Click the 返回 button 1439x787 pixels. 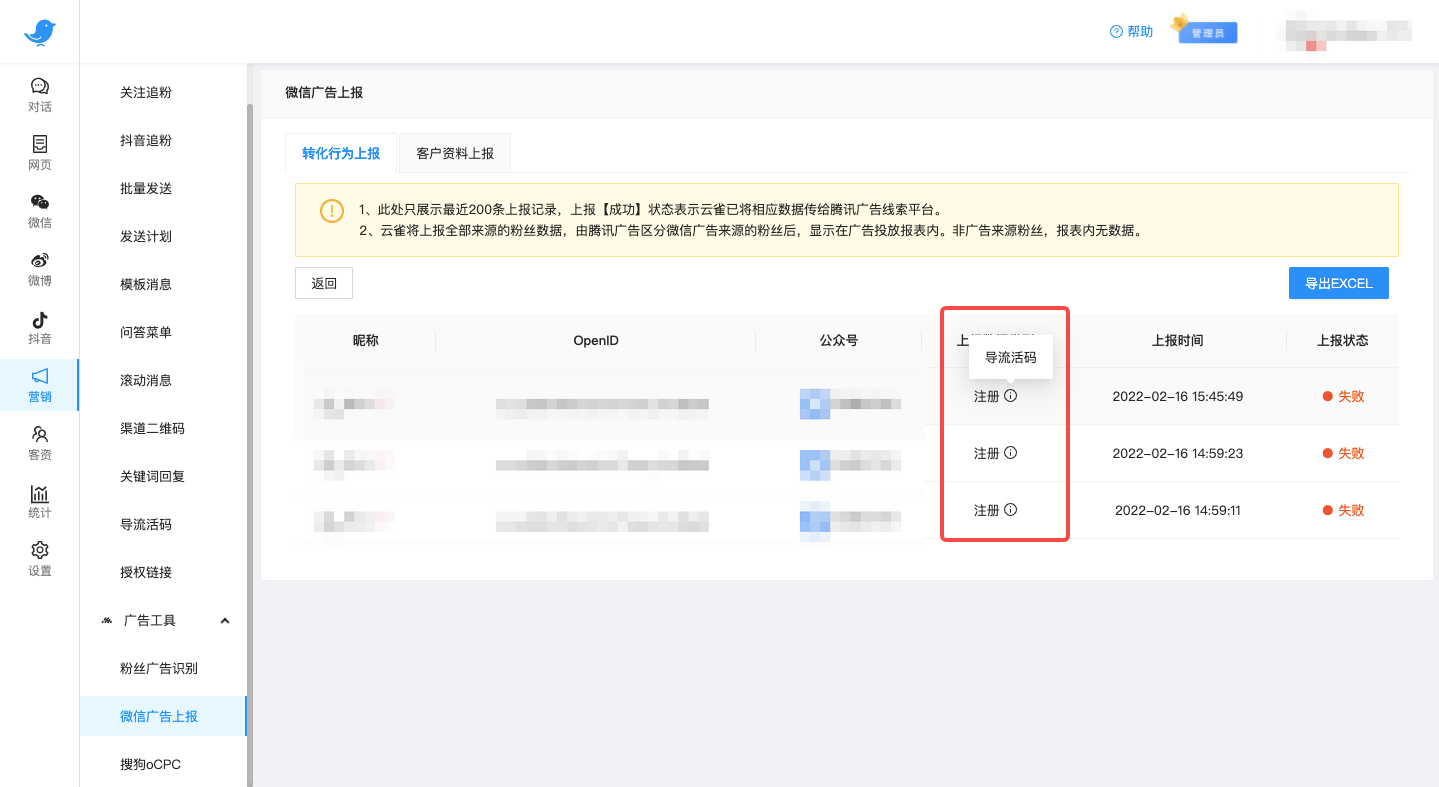(323, 283)
